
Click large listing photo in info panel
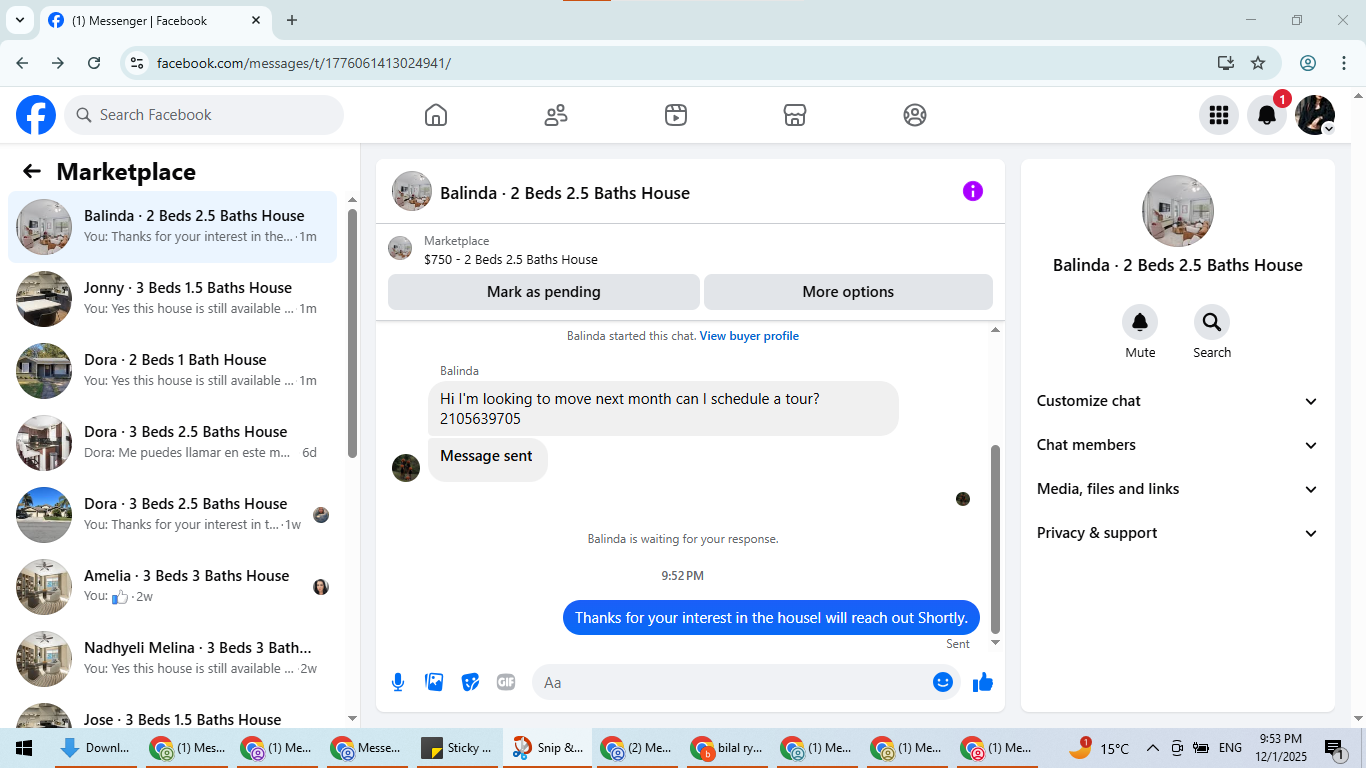[1178, 211]
